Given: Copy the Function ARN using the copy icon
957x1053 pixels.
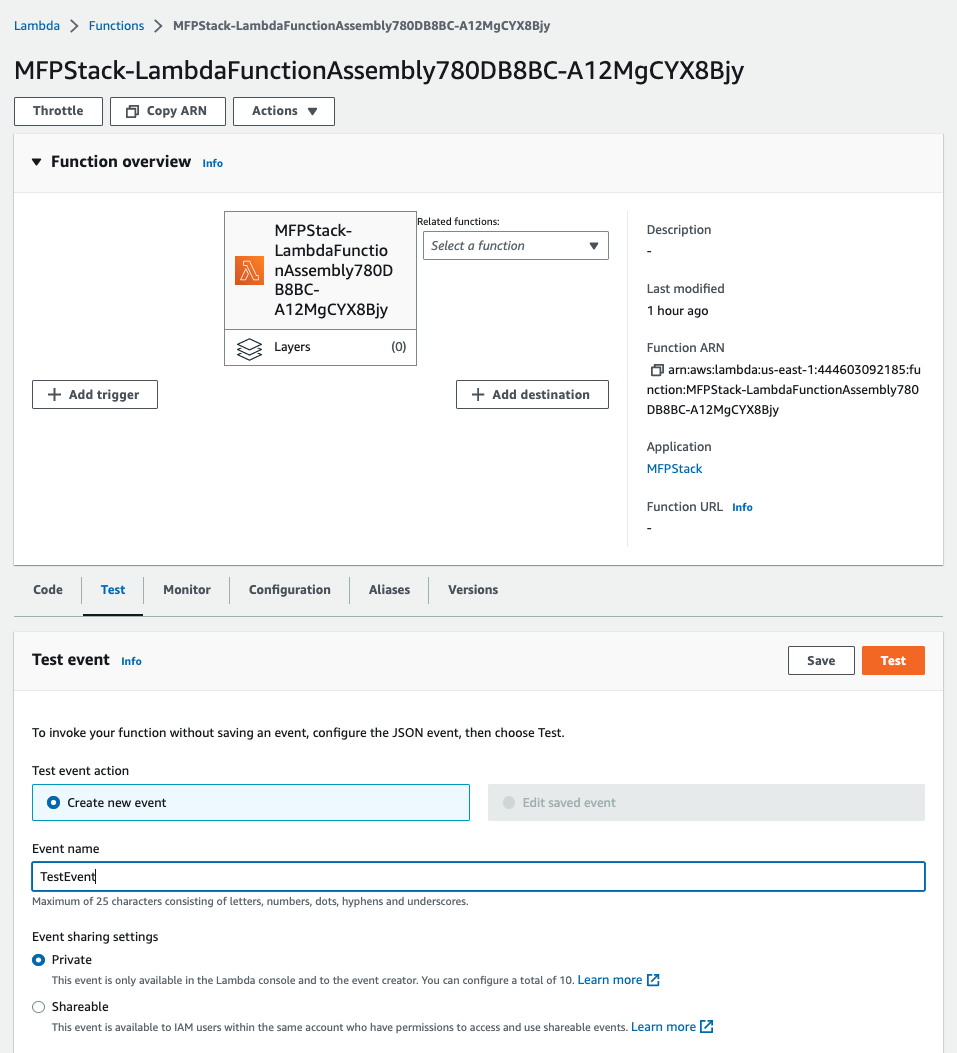Looking at the screenshot, I should [657, 369].
